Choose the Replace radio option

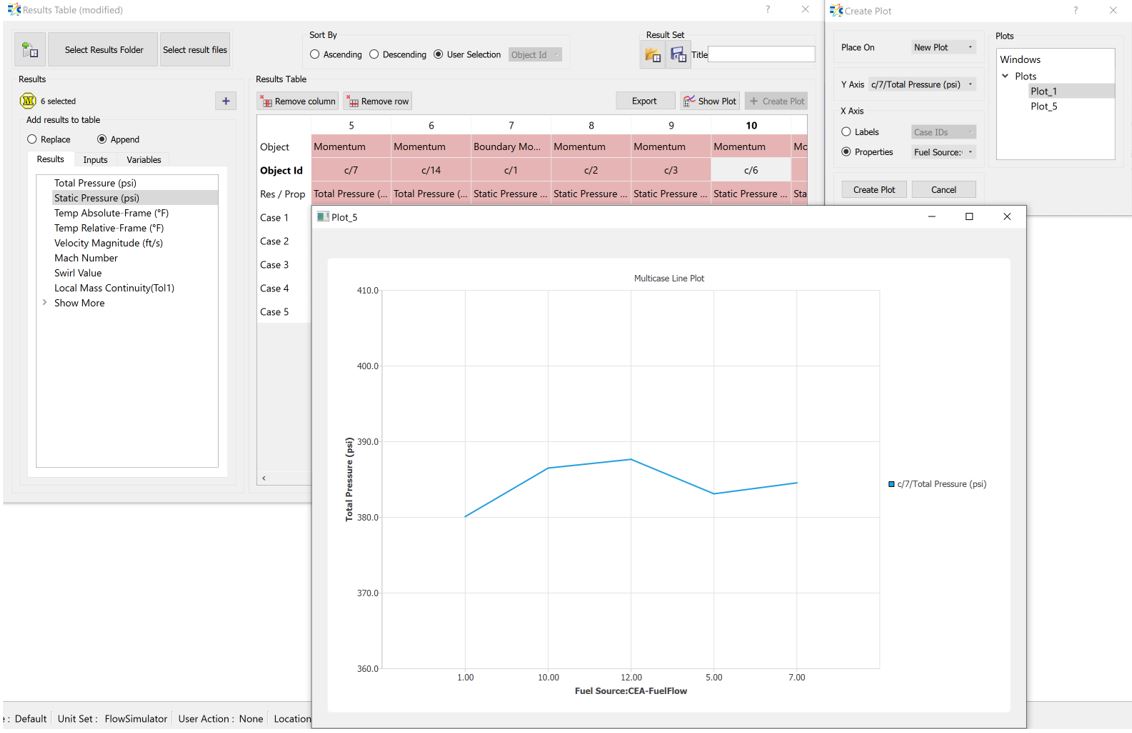[32, 140]
